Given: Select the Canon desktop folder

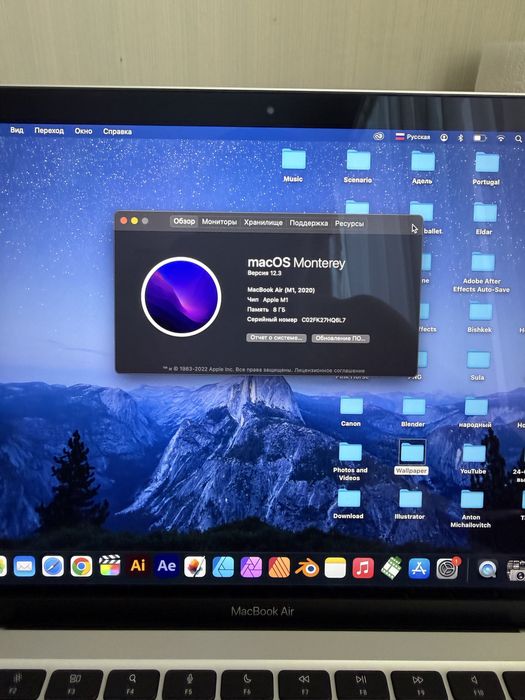Looking at the screenshot, I should 351,411.
